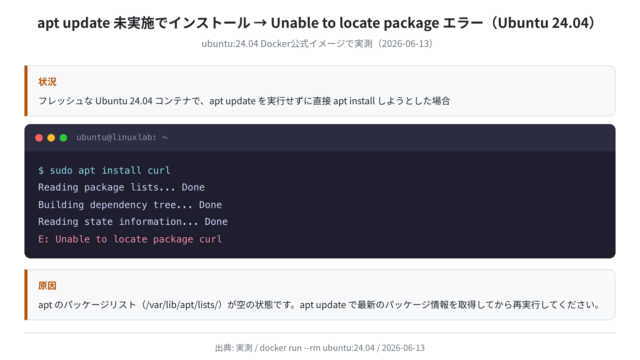Image resolution: width=640 pixels, height=360 pixels.
Task: Click the green terminal maximize dot
Action: [64, 138]
